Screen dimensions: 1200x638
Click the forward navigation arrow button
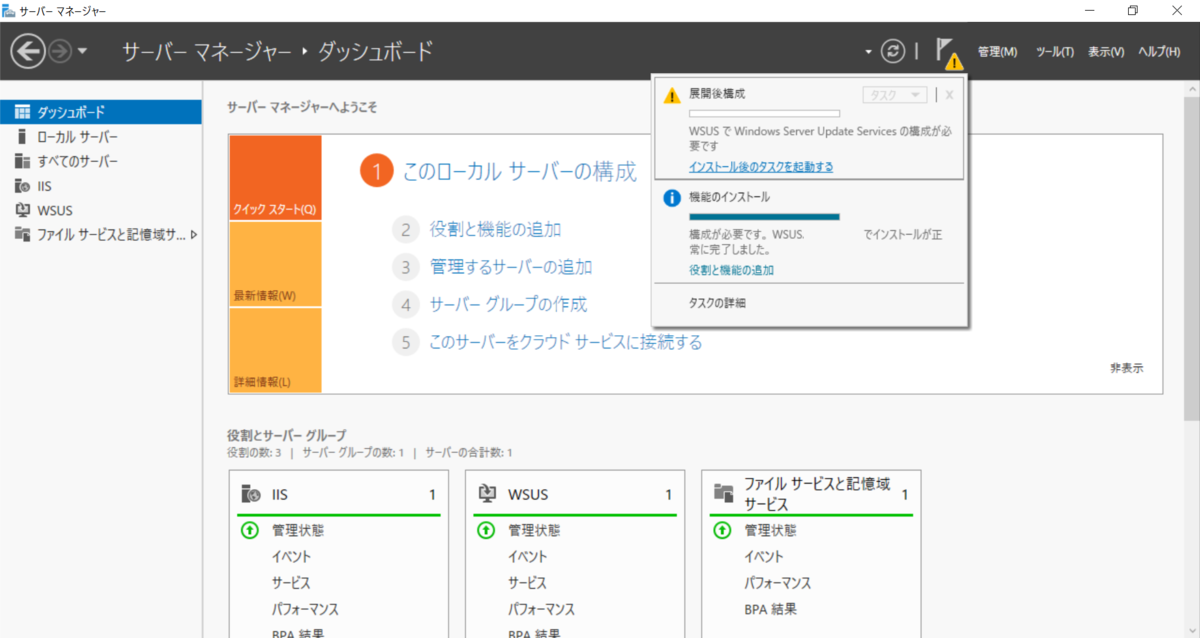60,51
